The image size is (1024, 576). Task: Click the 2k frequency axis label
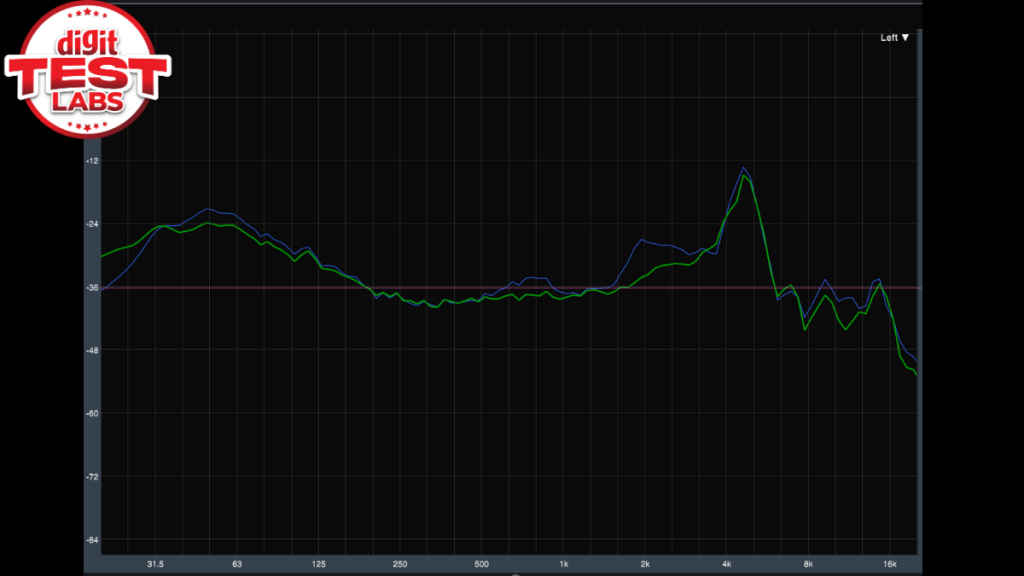pyautogui.click(x=645, y=564)
